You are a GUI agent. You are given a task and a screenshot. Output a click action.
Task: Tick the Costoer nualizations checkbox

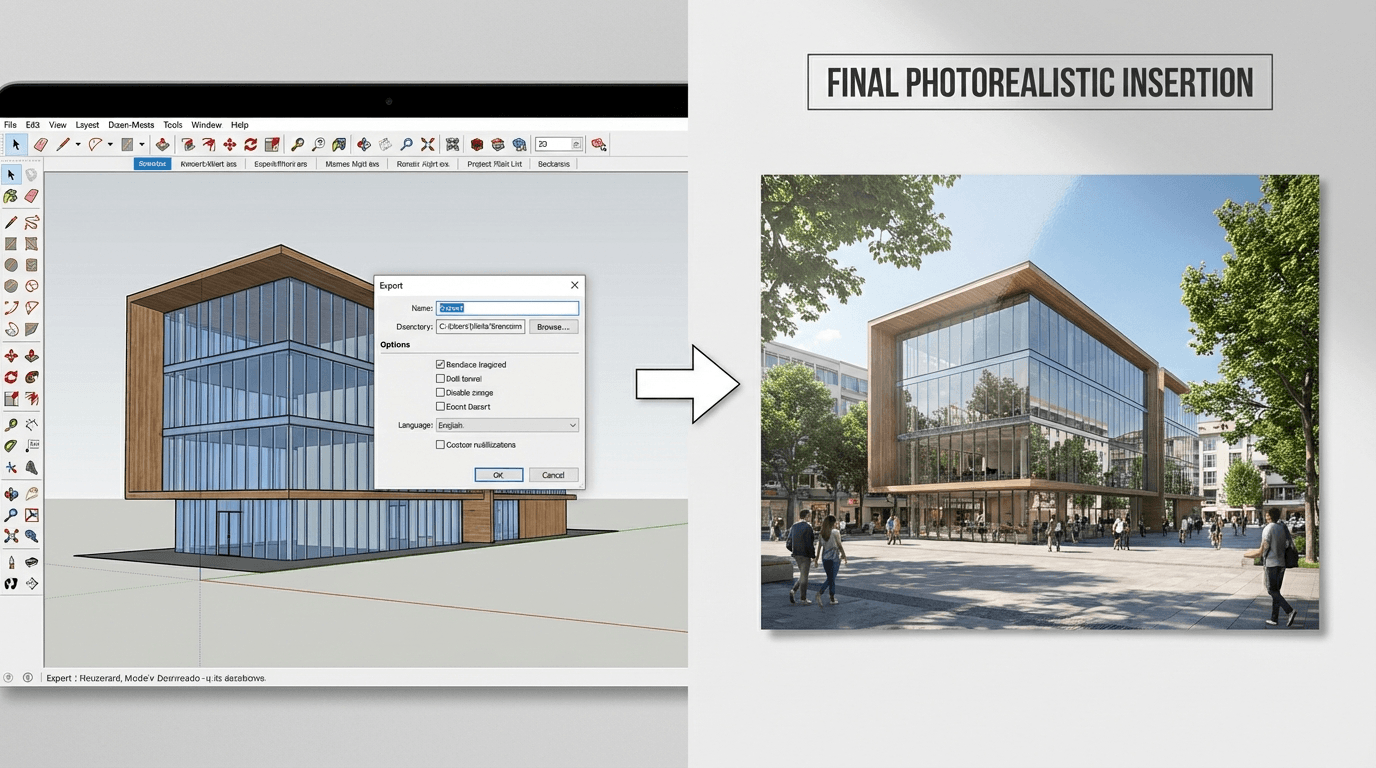click(x=441, y=445)
